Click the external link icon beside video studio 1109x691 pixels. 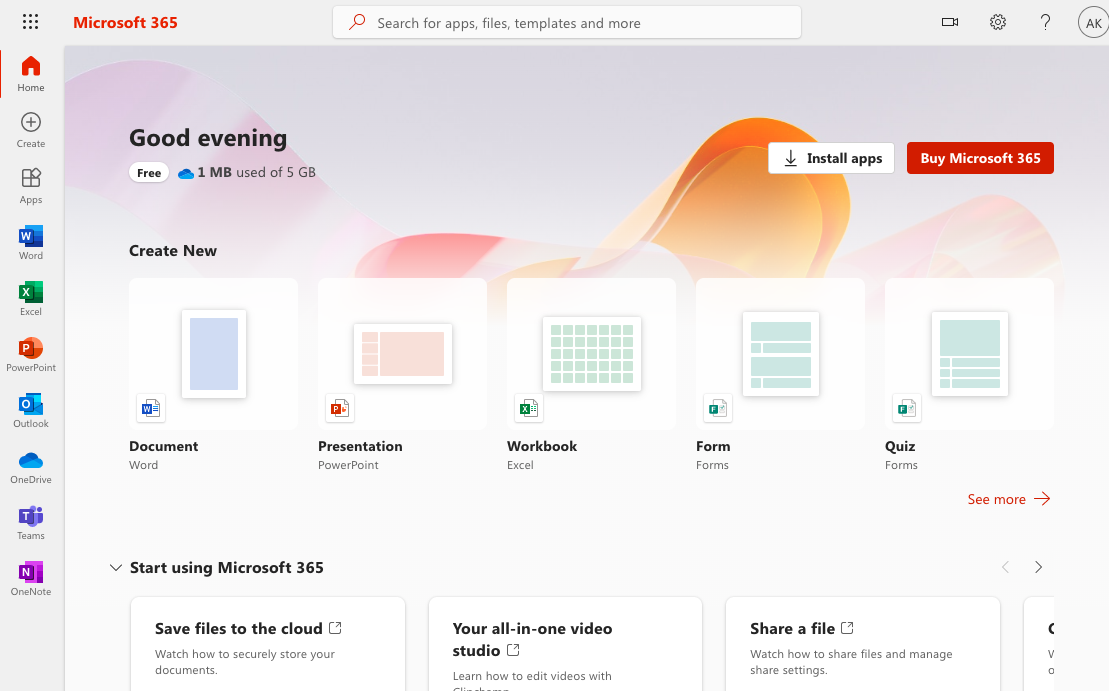pyautogui.click(x=513, y=649)
